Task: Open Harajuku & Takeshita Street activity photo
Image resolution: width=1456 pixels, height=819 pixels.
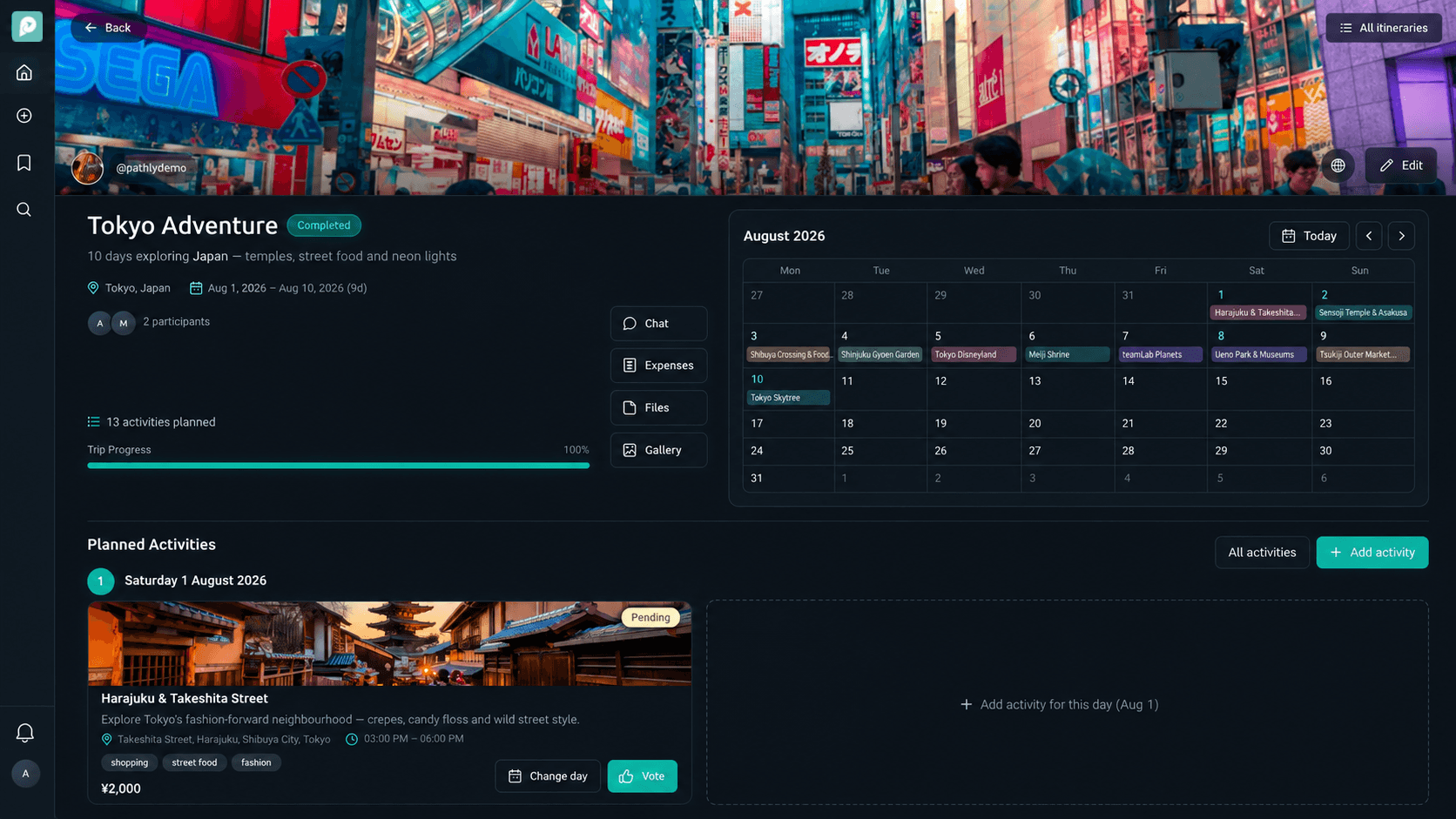Action: [389, 643]
